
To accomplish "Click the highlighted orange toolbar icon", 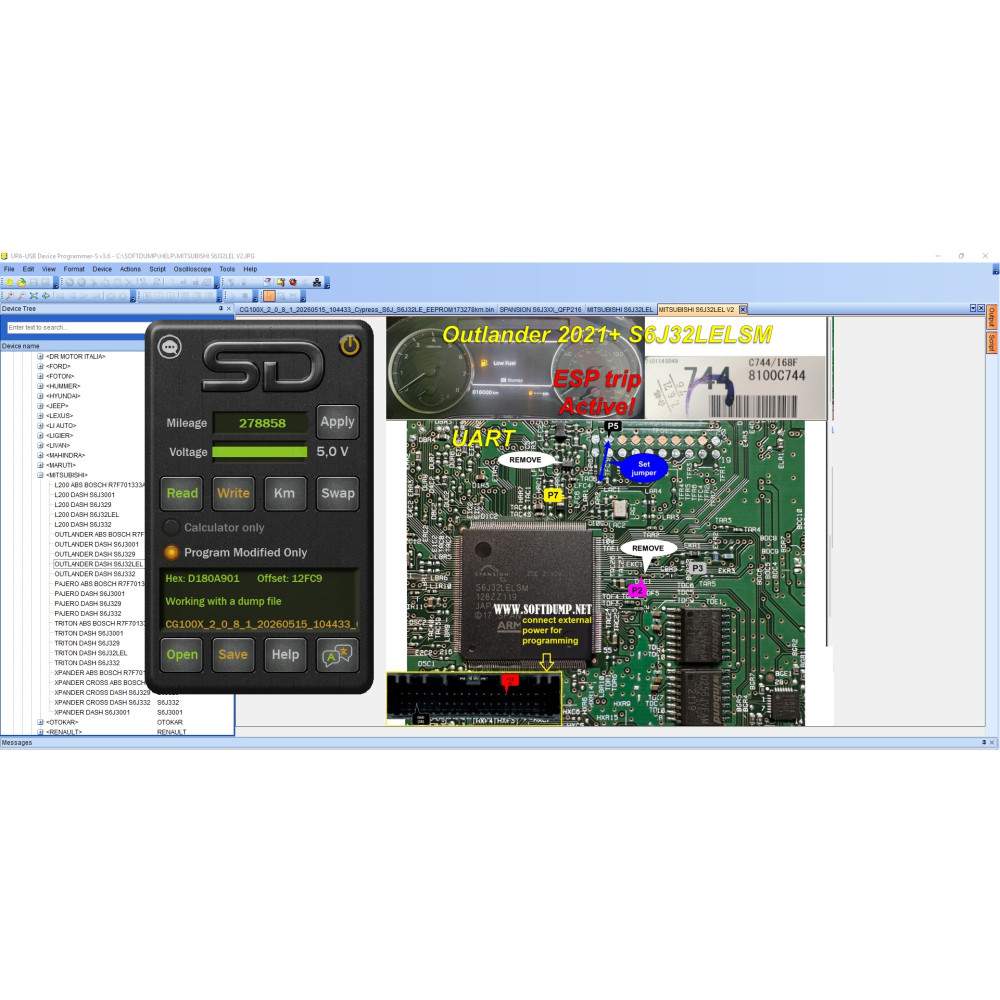I will [x=269, y=296].
